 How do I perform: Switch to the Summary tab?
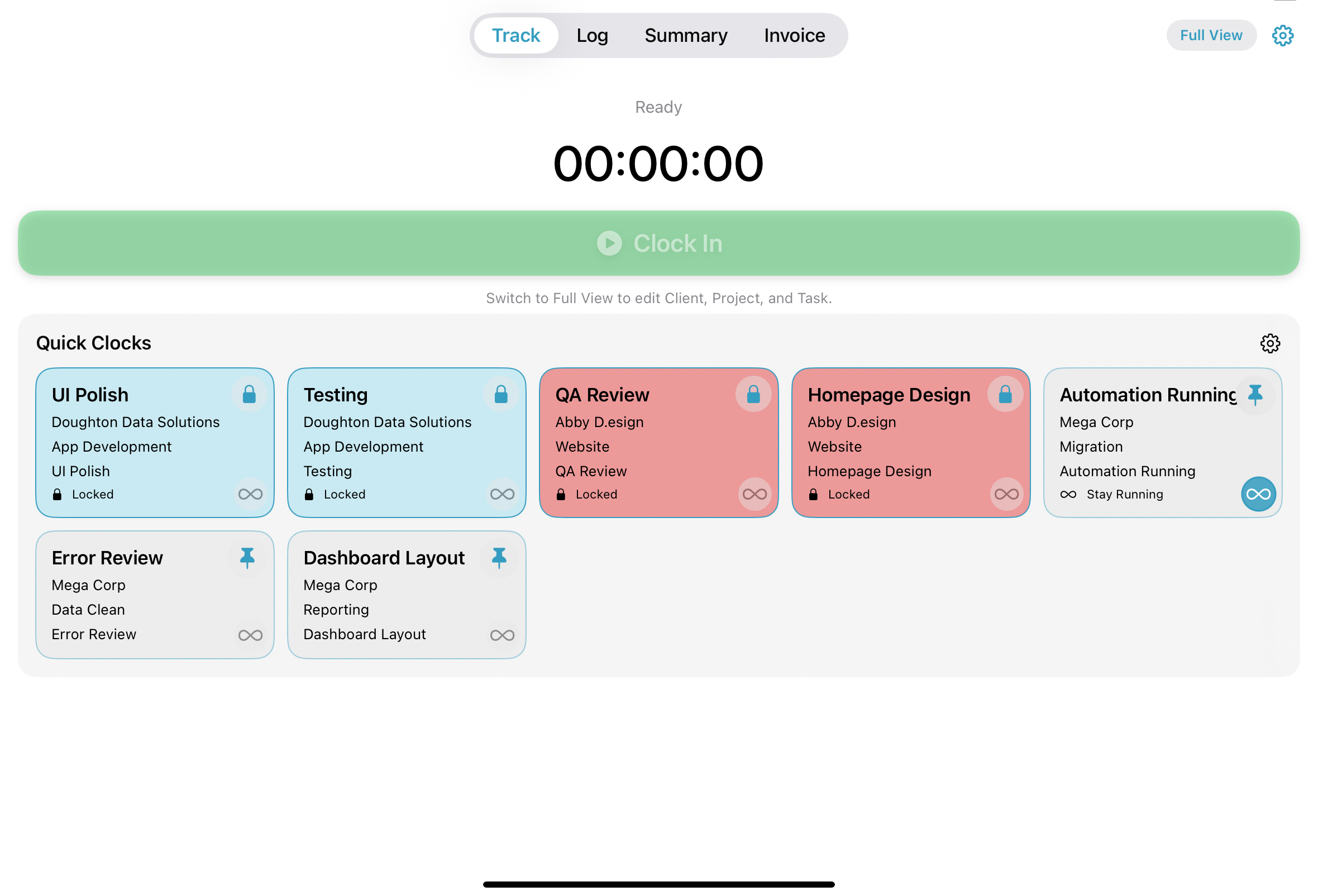click(x=686, y=35)
